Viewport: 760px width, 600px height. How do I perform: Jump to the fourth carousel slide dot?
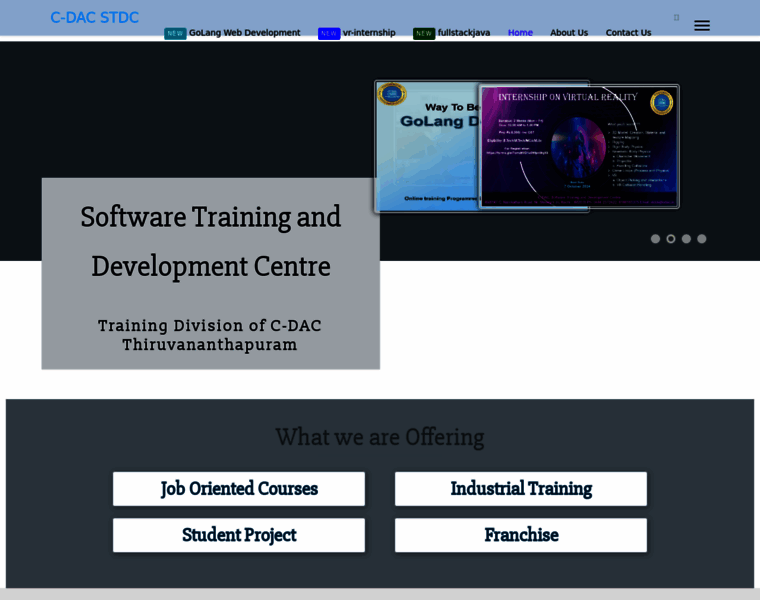tap(702, 239)
